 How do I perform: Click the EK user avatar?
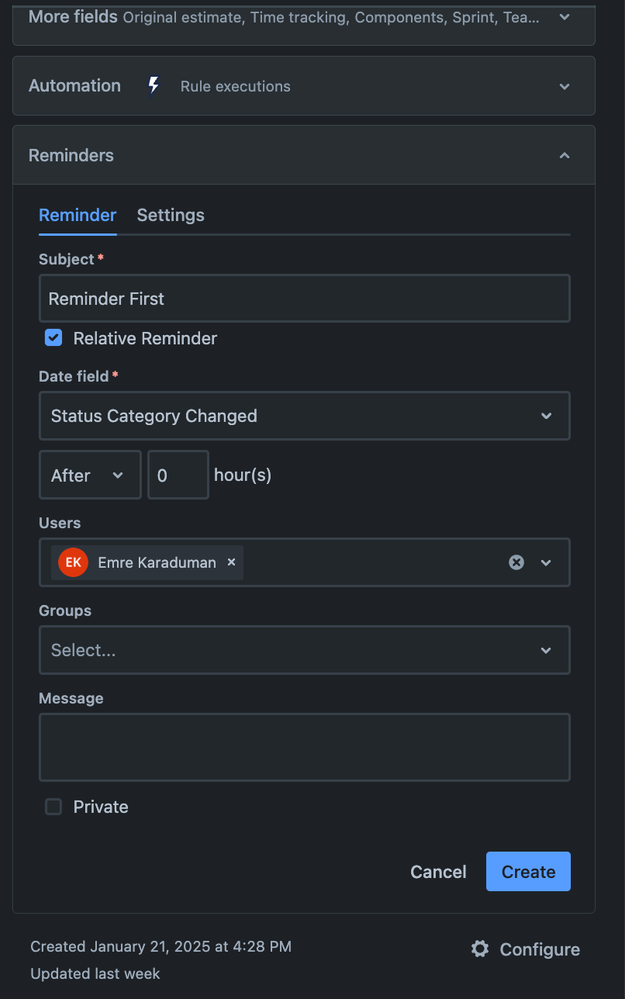point(73,562)
